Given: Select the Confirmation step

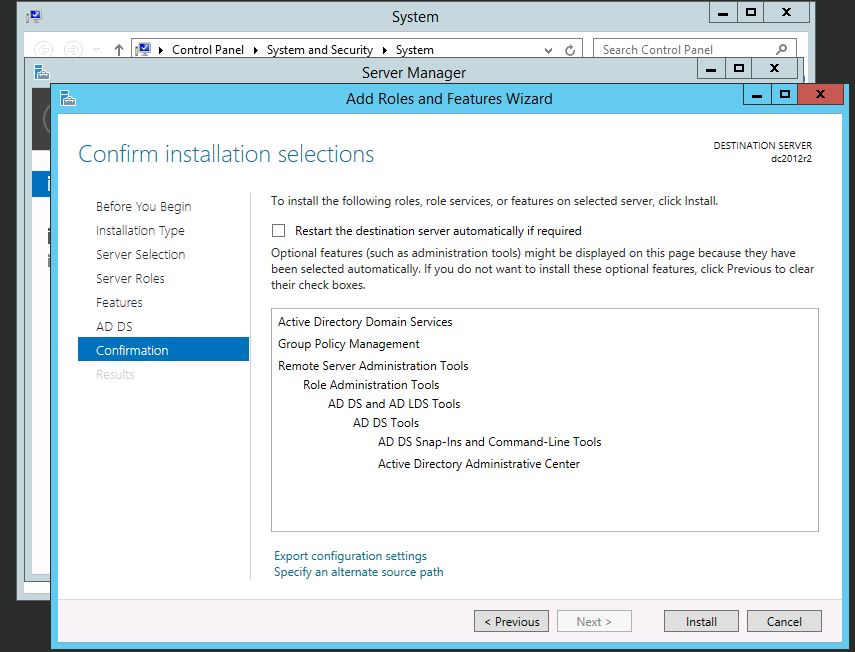Looking at the screenshot, I should click(x=163, y=349).
